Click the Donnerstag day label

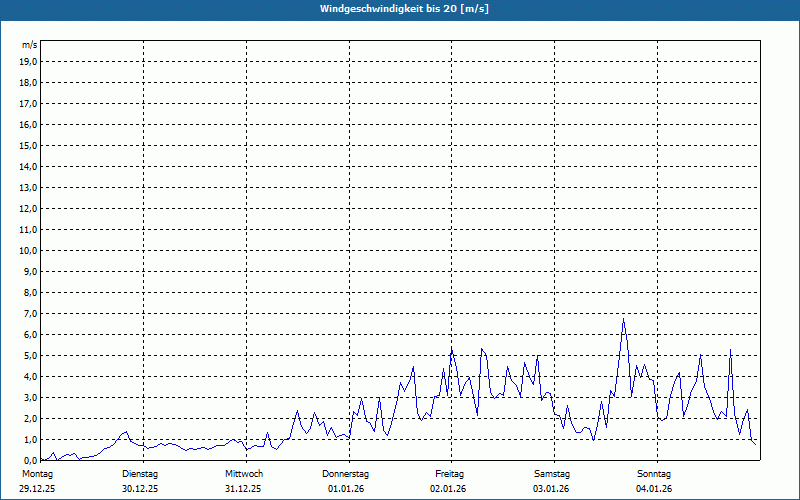[x=346, y=473]
